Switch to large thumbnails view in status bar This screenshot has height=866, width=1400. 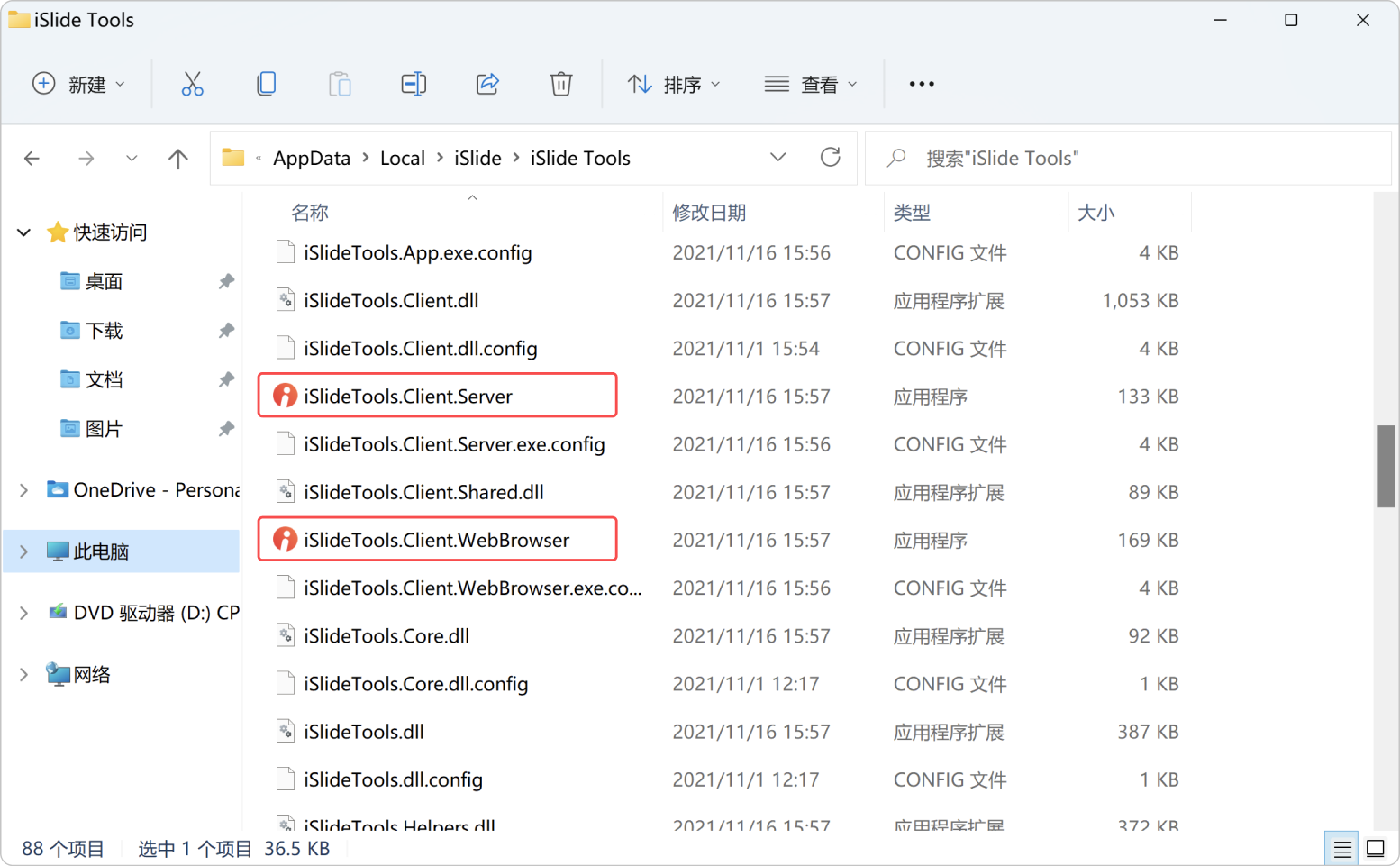[x=1375, y=848]
